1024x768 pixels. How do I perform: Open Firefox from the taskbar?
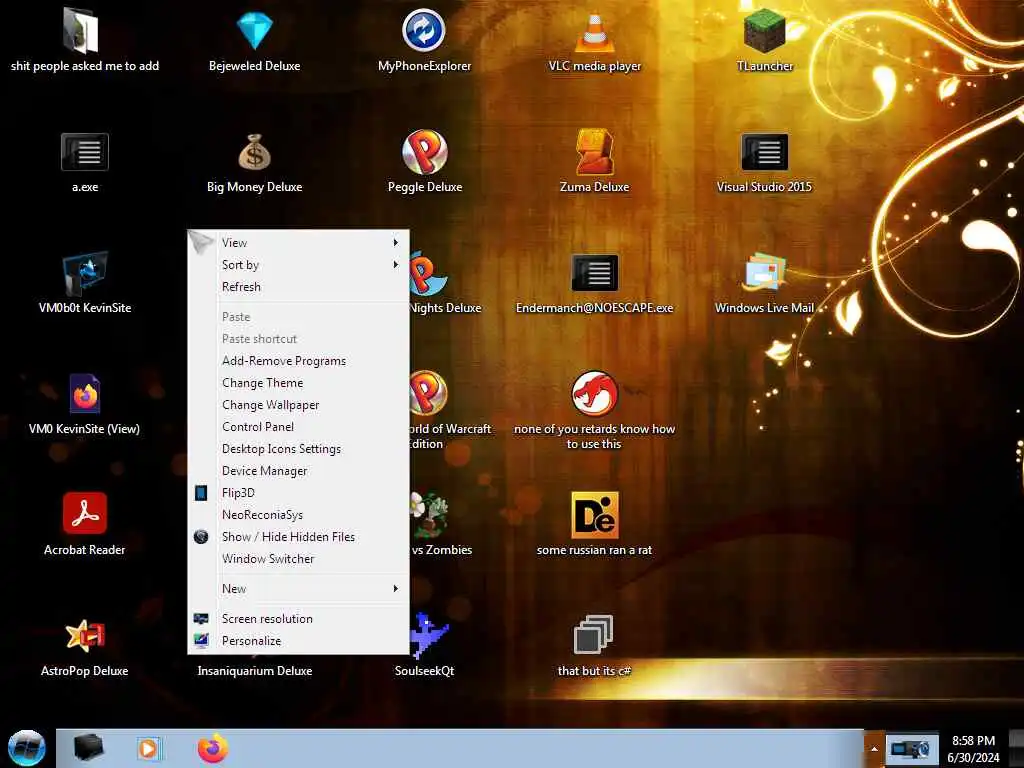[213, 748]
